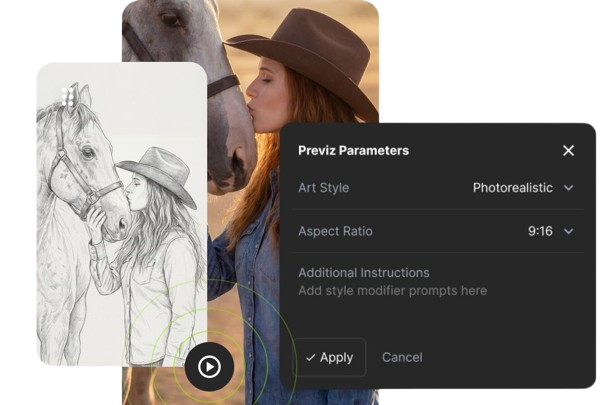Image resolution: width=616 pixels, height=405 pixels.
Task: Click the six-dot grip on sketch card
Action: click(69, 97)
